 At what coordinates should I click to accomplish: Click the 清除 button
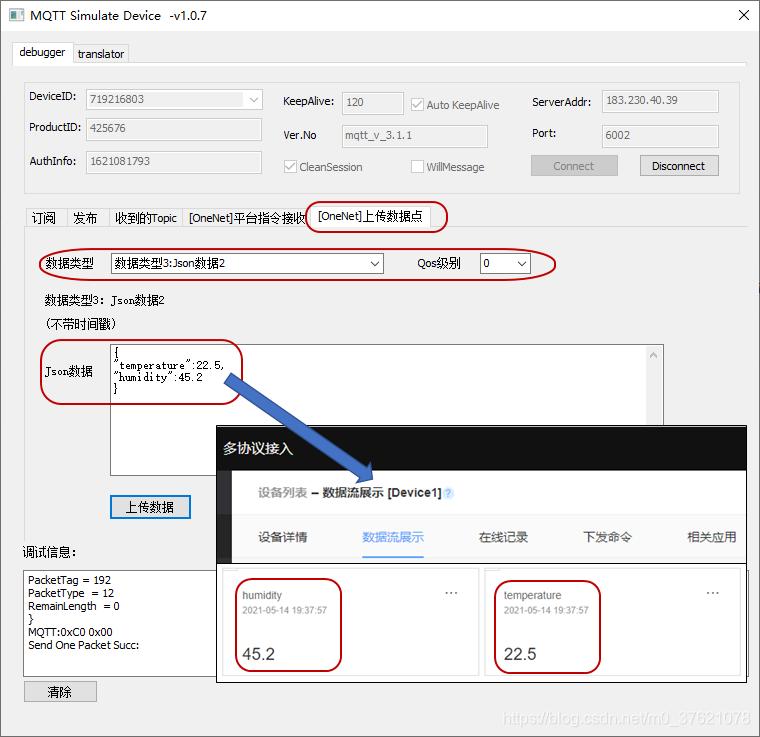[x=60, y=692]
